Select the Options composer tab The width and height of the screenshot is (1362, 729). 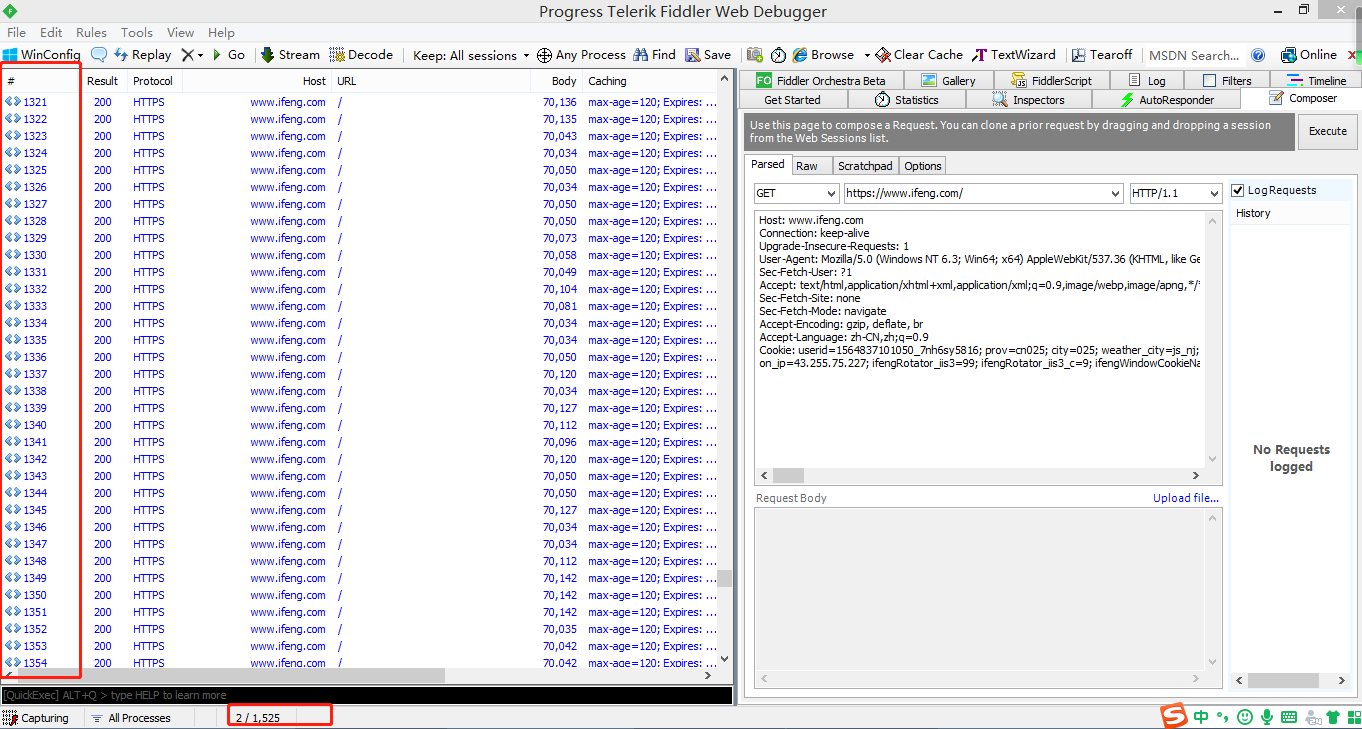[923, 166]
